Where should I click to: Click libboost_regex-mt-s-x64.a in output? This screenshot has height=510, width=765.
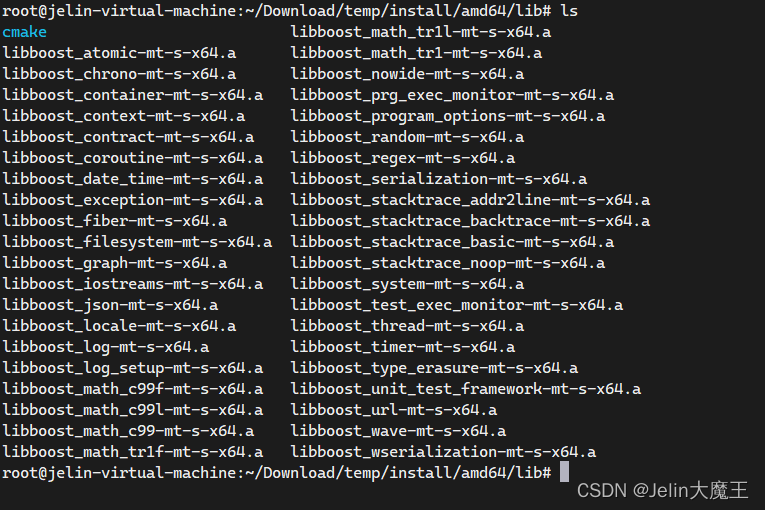tap(403, 158)
